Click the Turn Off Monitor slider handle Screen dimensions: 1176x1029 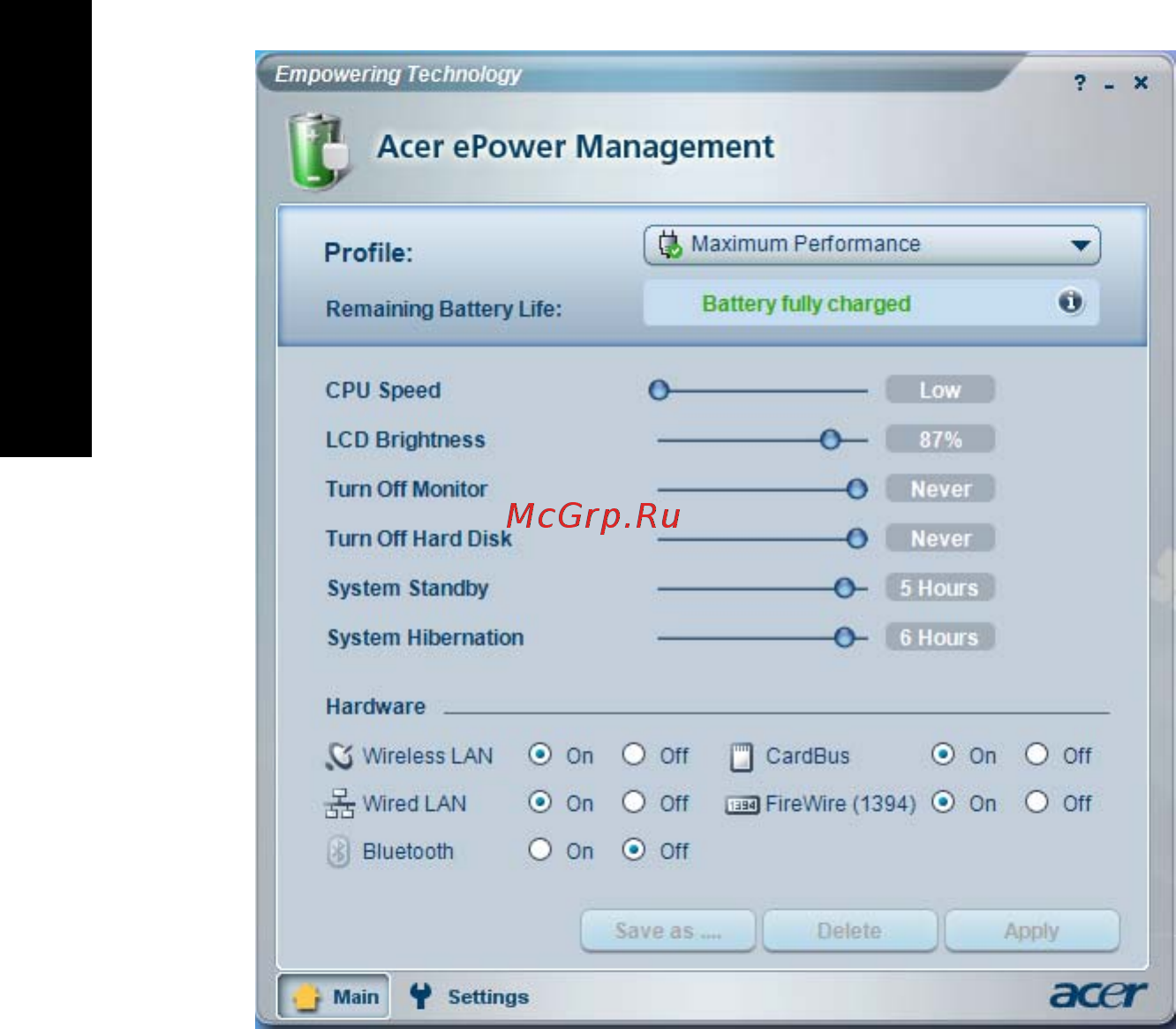[x=856, y=489]
